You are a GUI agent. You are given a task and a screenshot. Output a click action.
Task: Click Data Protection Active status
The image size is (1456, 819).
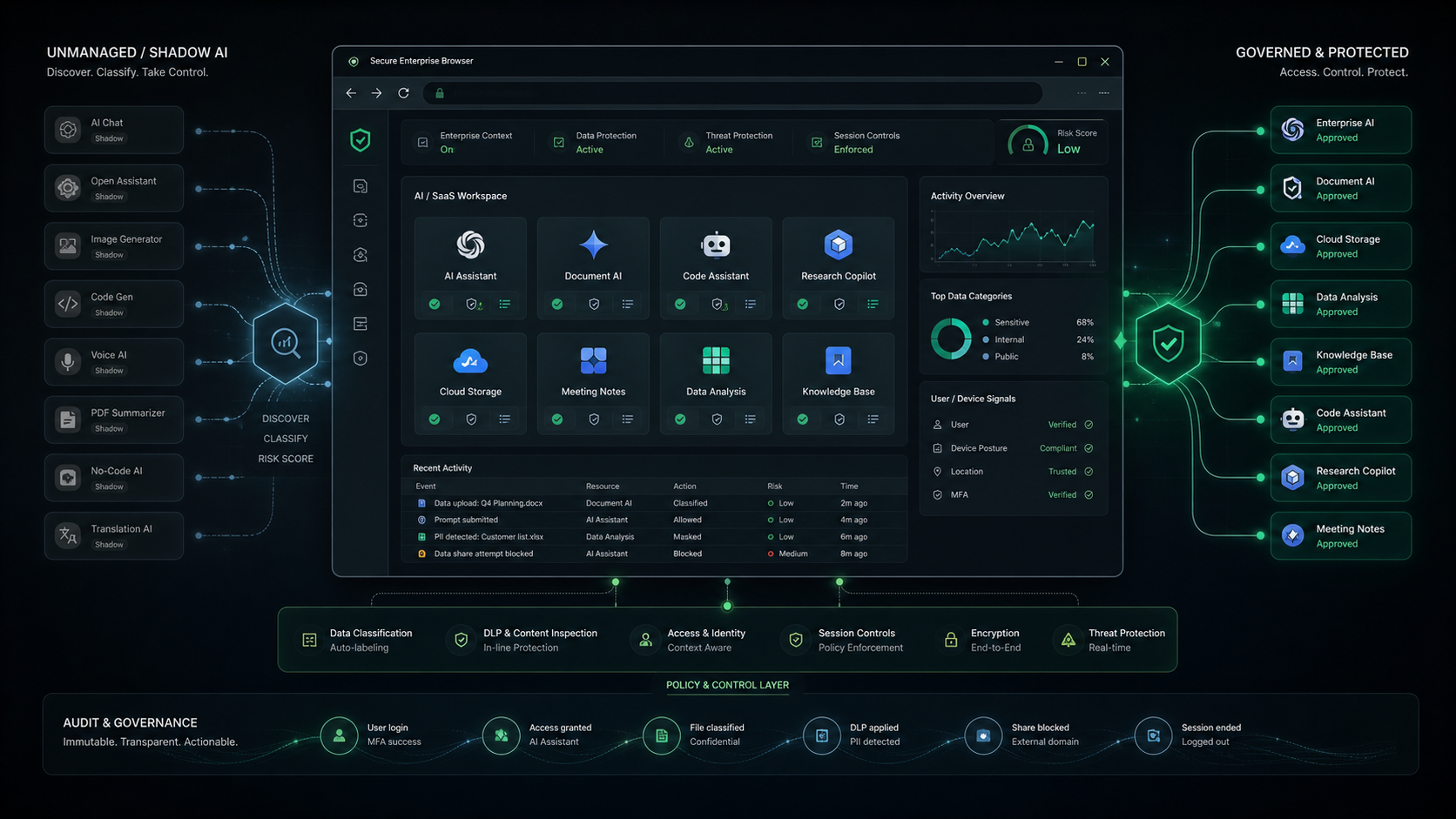(596, 142)
